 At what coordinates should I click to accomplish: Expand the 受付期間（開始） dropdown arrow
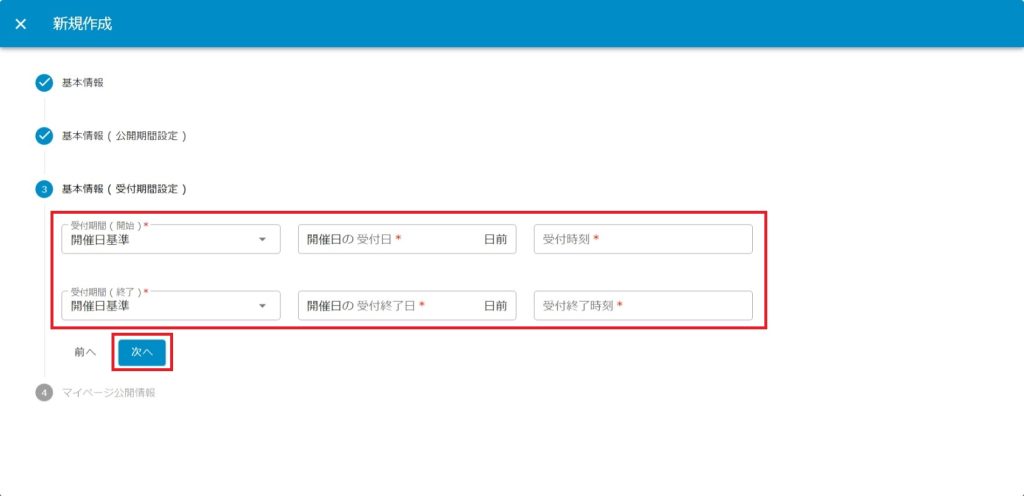coord(262,240)
